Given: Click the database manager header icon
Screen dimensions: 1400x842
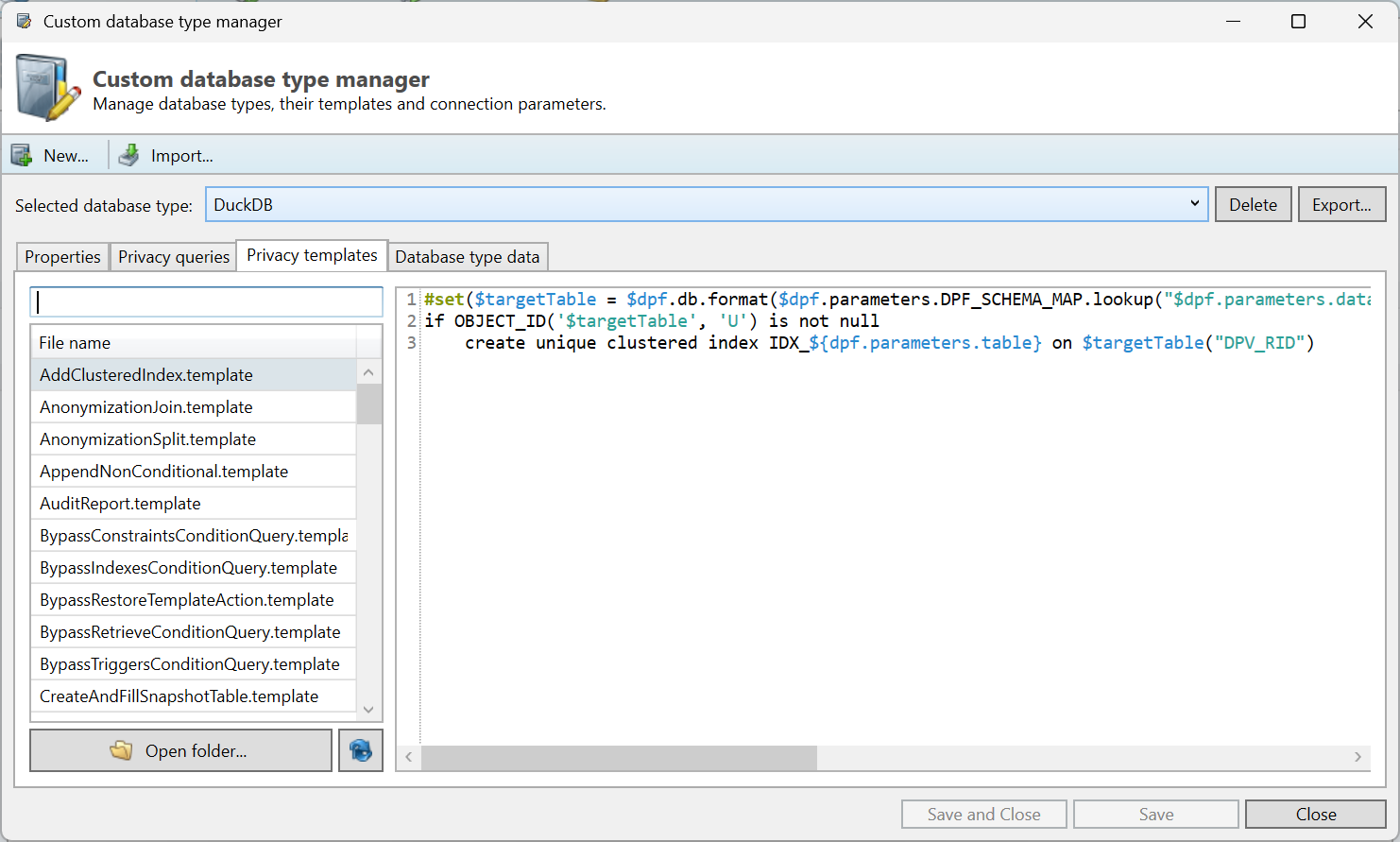Looking at the screenshot, I should [x=47, y=89].
